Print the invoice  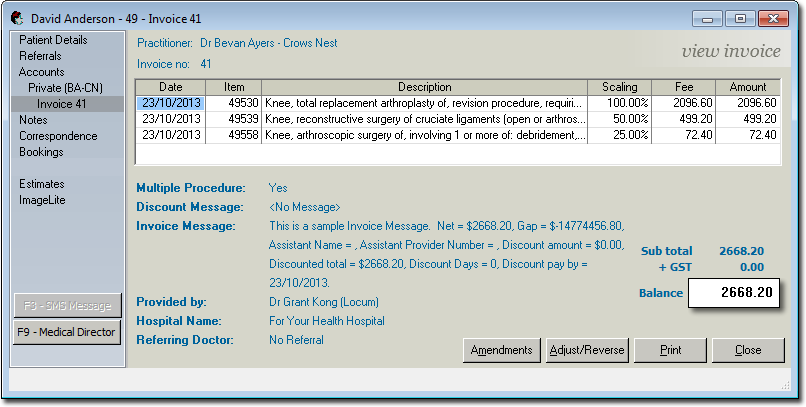pyautogui.click(x=671, y=350)
